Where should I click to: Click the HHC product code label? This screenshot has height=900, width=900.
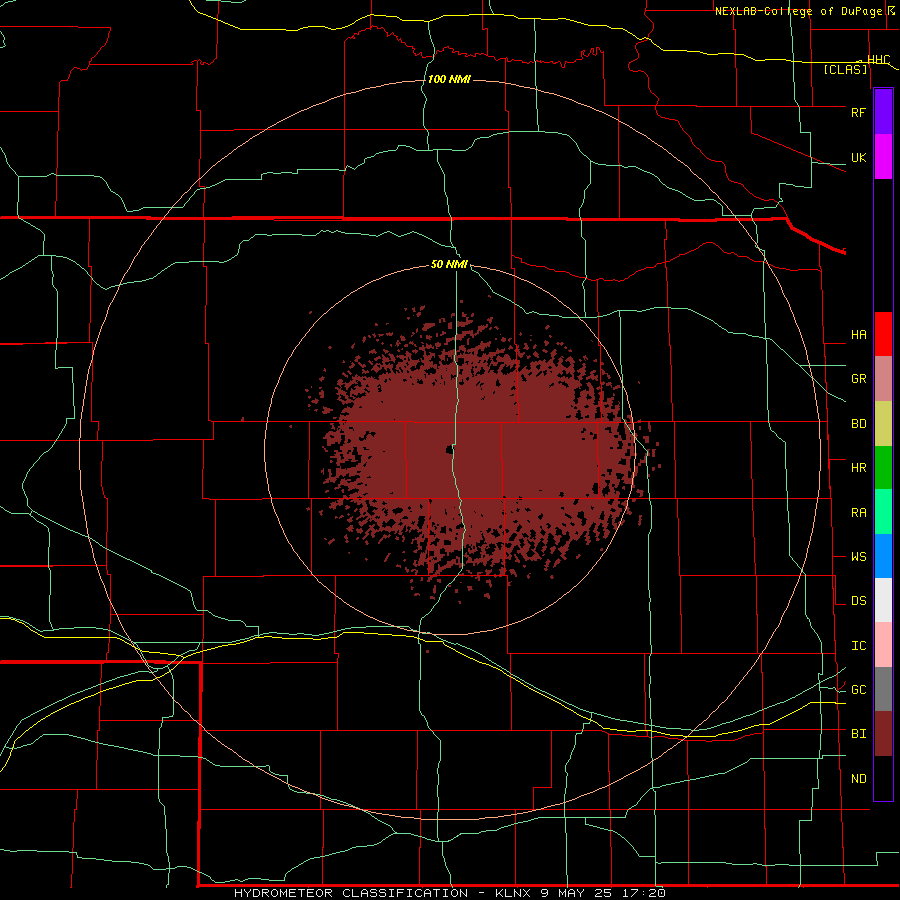tap(878, 60)
